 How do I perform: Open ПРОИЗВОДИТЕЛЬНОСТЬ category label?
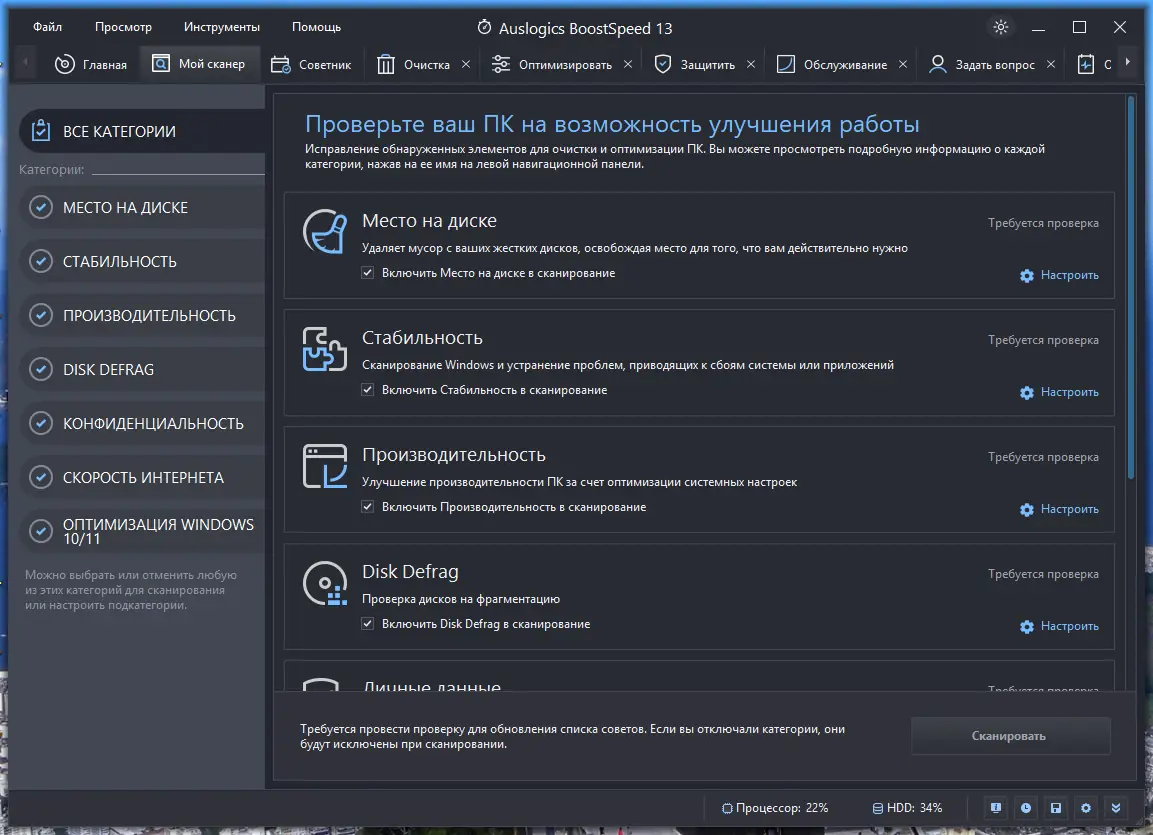tap(149, 316)
